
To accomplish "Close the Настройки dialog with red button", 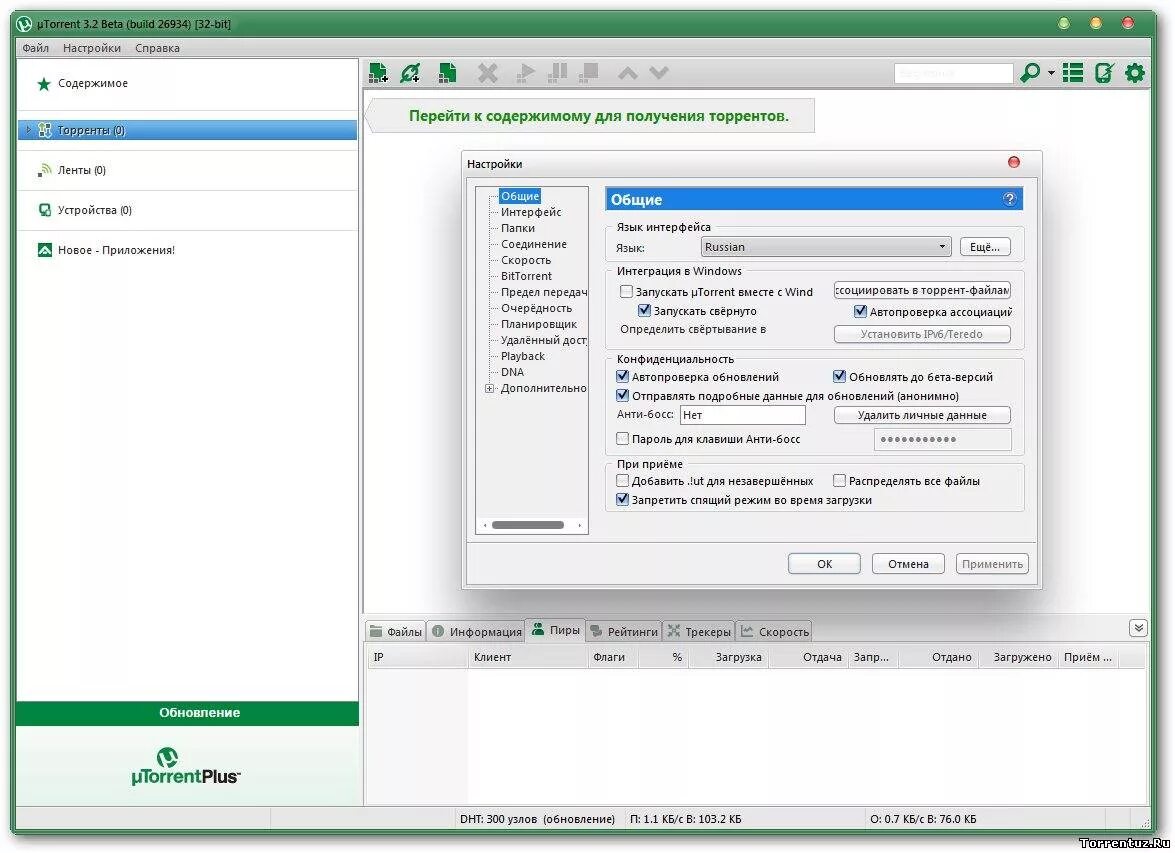I will coord(1014,162).
